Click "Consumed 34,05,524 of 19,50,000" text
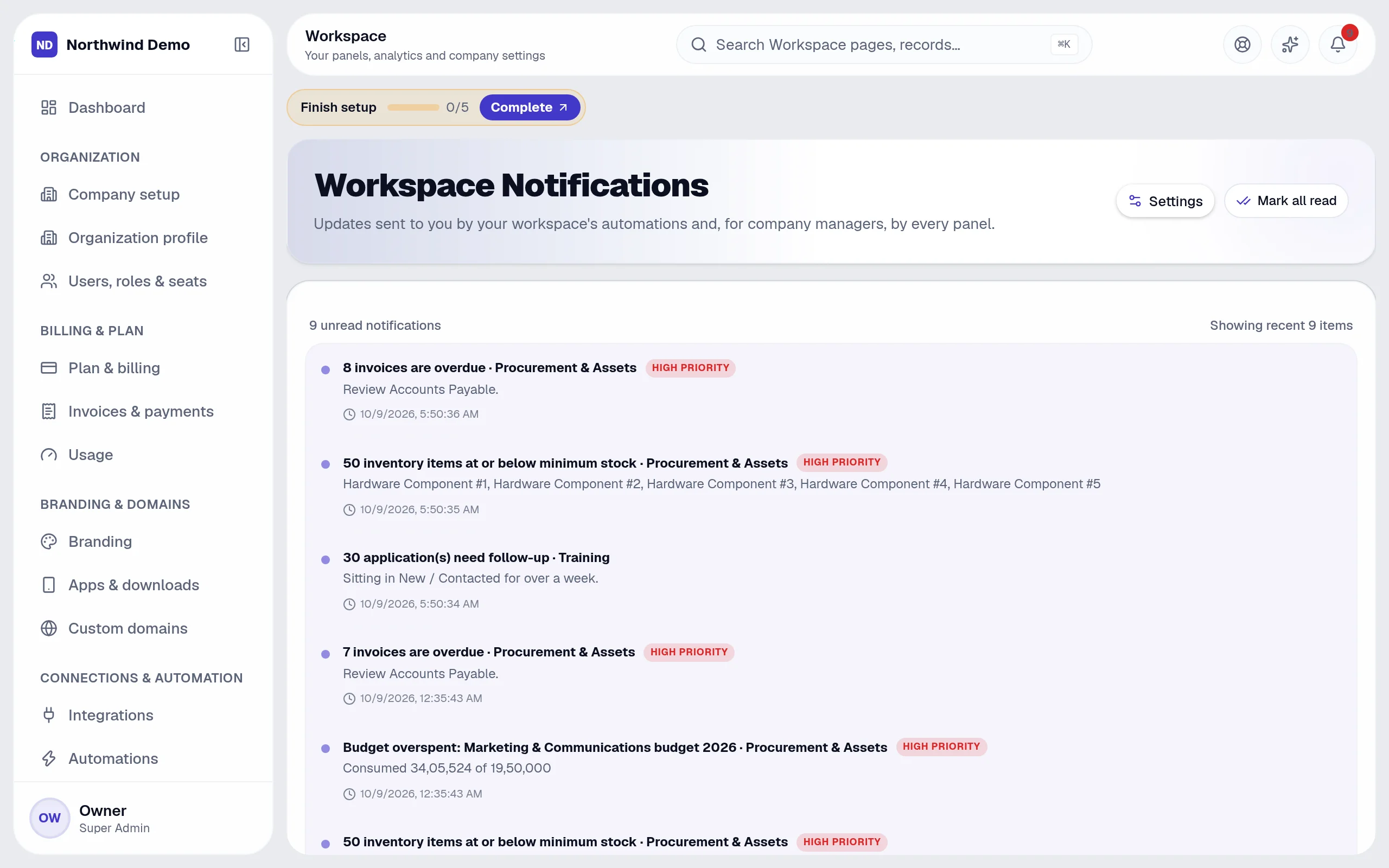This screenshot has width=1389, height=868. pos(447,768)
